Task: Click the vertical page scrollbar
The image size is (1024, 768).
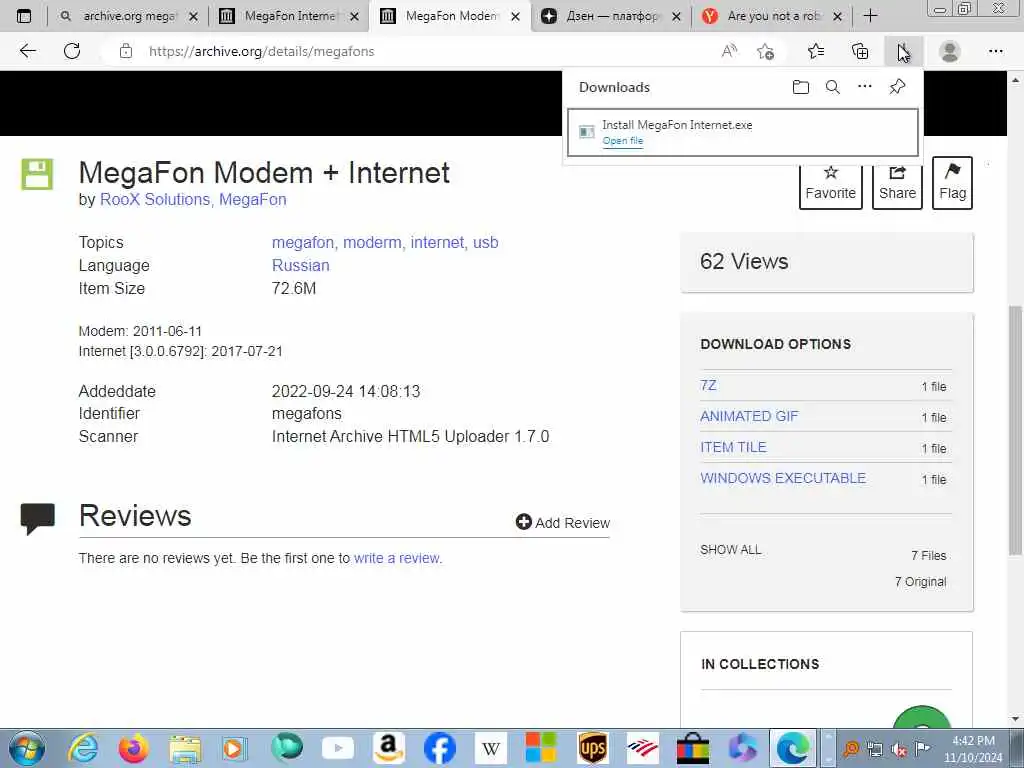Action: 1015,431
